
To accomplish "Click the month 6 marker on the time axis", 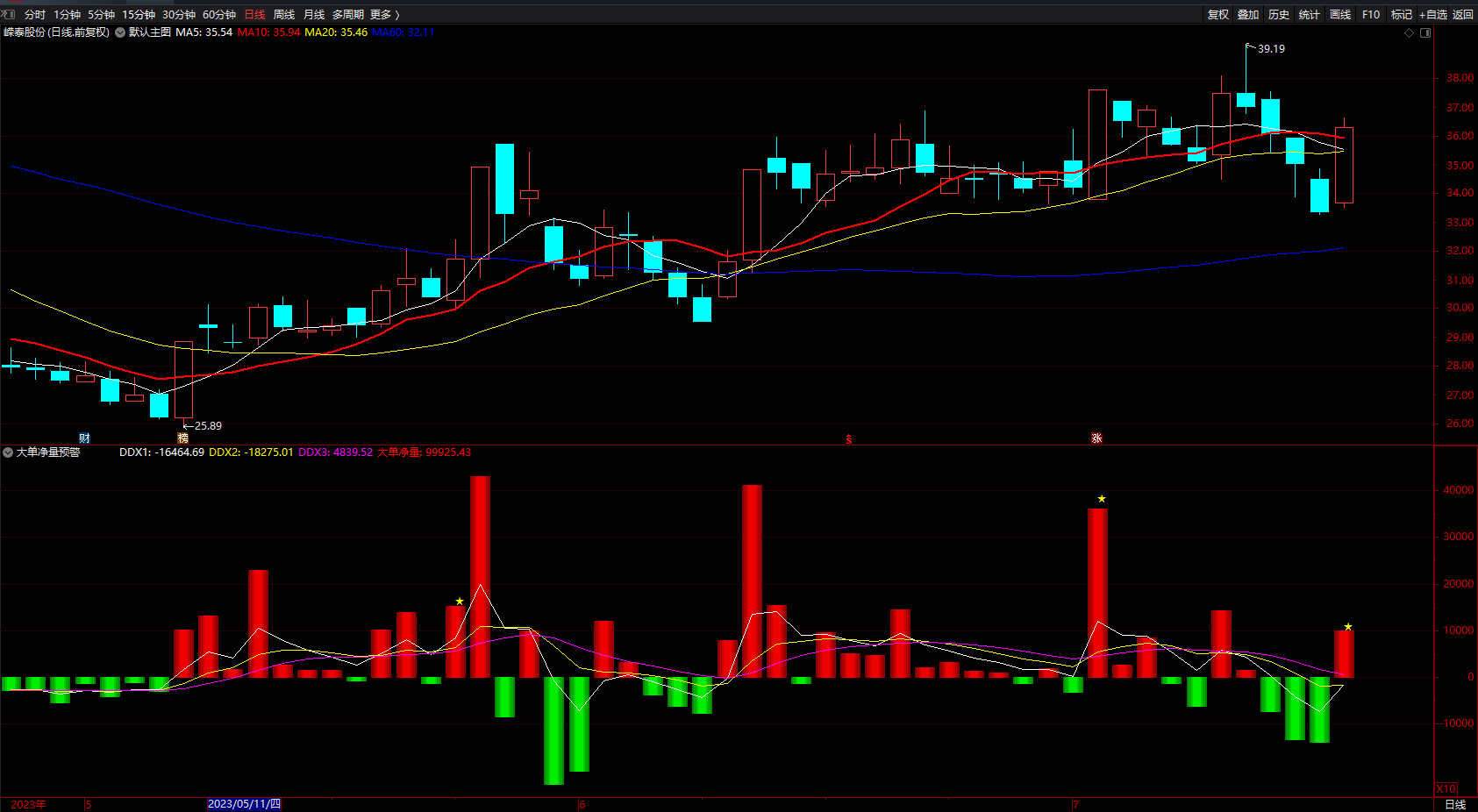I will pos(582,804).
